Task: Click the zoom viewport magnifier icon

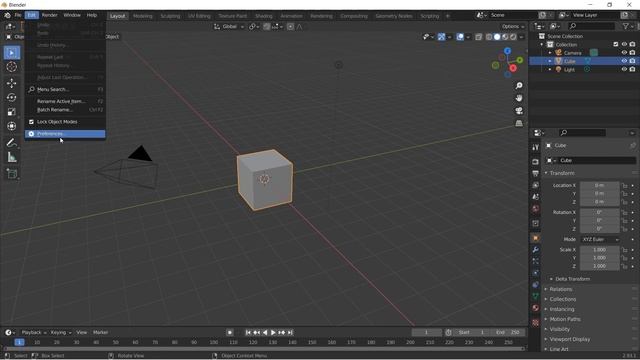Action: 519,86
